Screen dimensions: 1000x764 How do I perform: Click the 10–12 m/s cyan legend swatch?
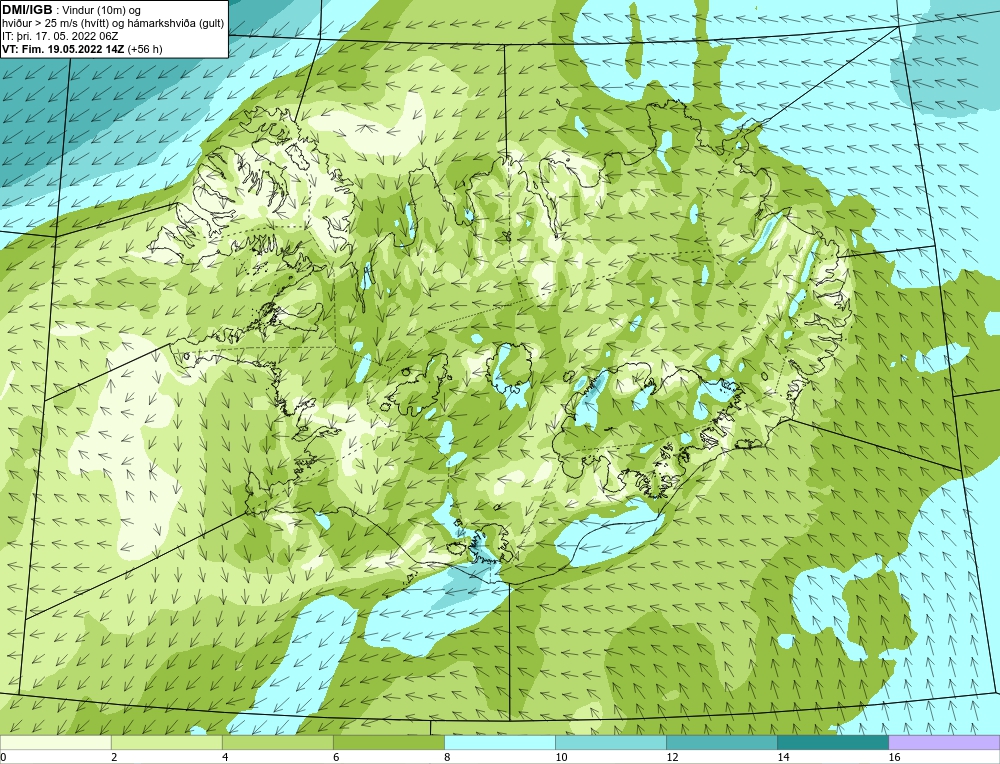click(610, 742)
